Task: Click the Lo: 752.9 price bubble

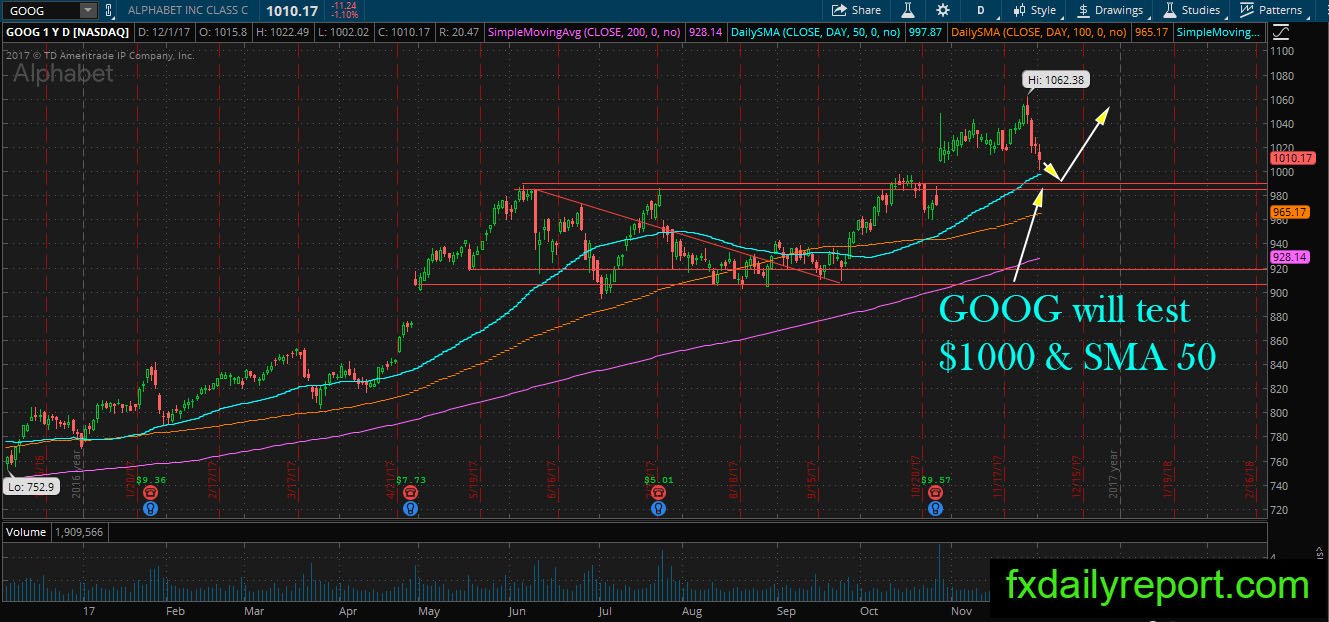Action: pos(32,487)
